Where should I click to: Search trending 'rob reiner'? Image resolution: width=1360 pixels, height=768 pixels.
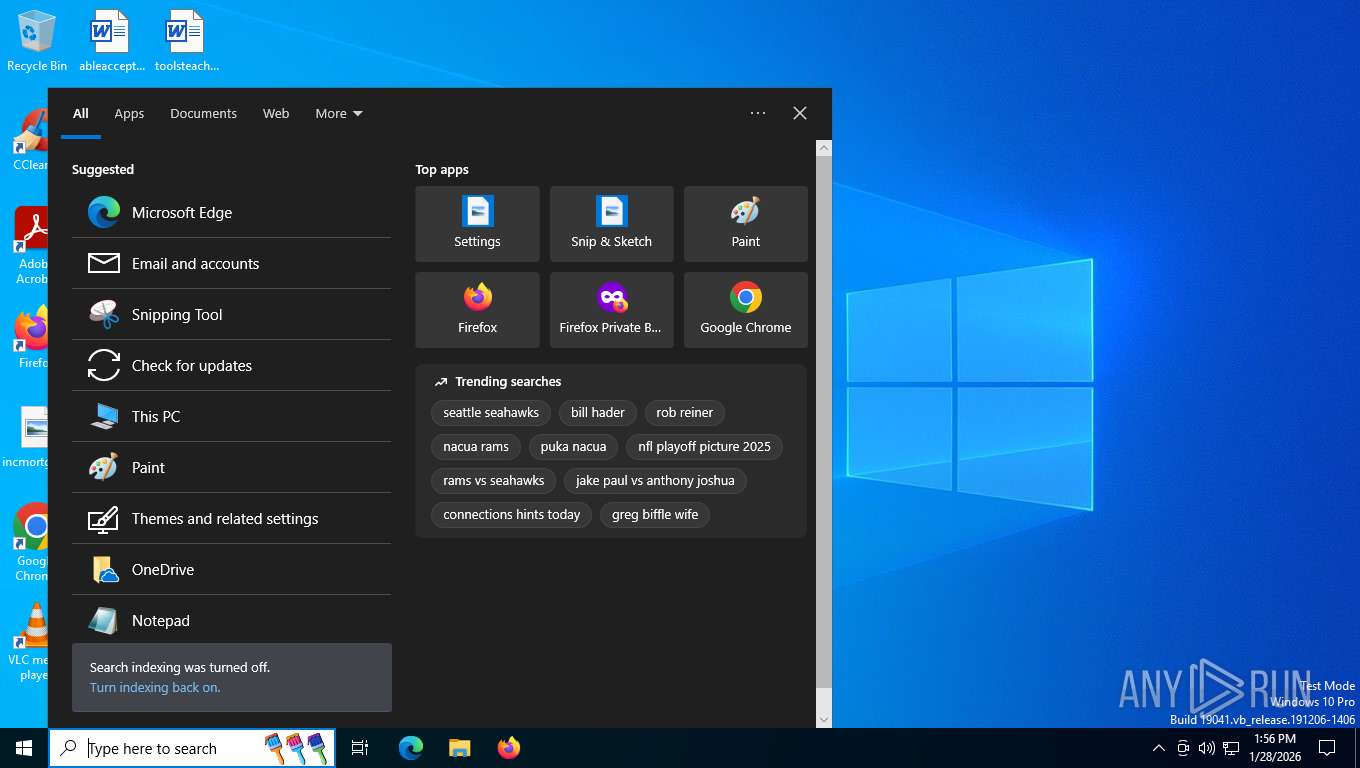[685, 412]
